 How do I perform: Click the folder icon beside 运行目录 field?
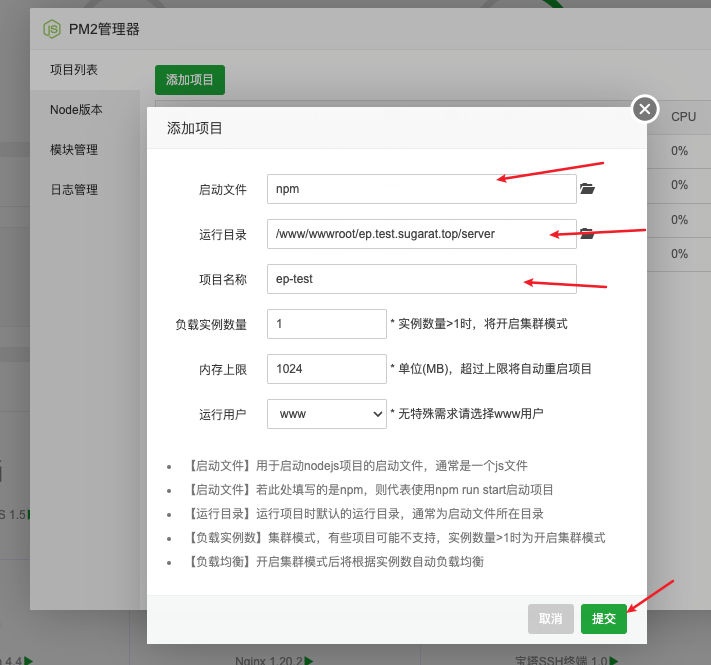pos(587,233)
